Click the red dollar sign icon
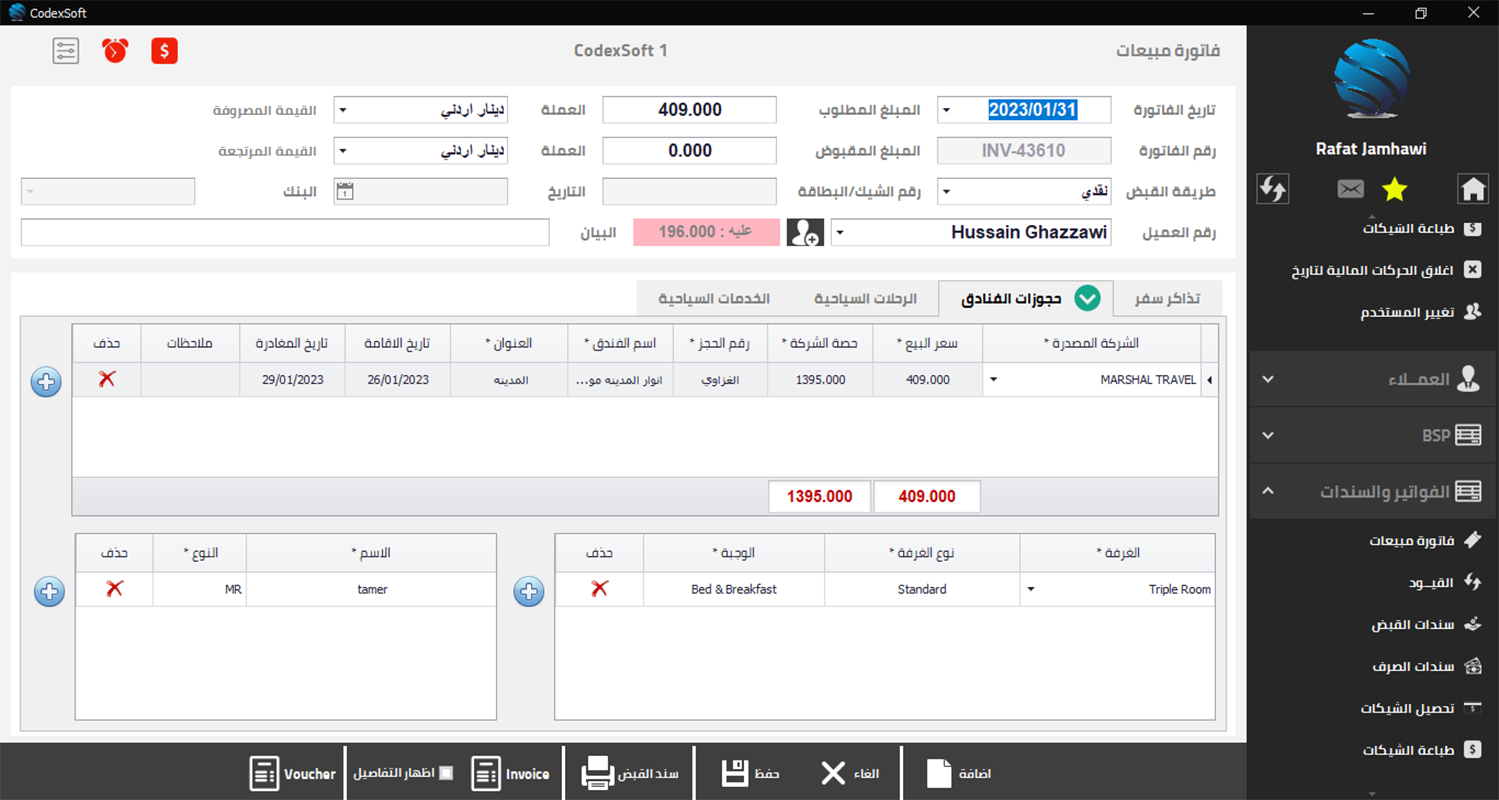Screen dimensions: 1499x800 click(x=165, y=51)
